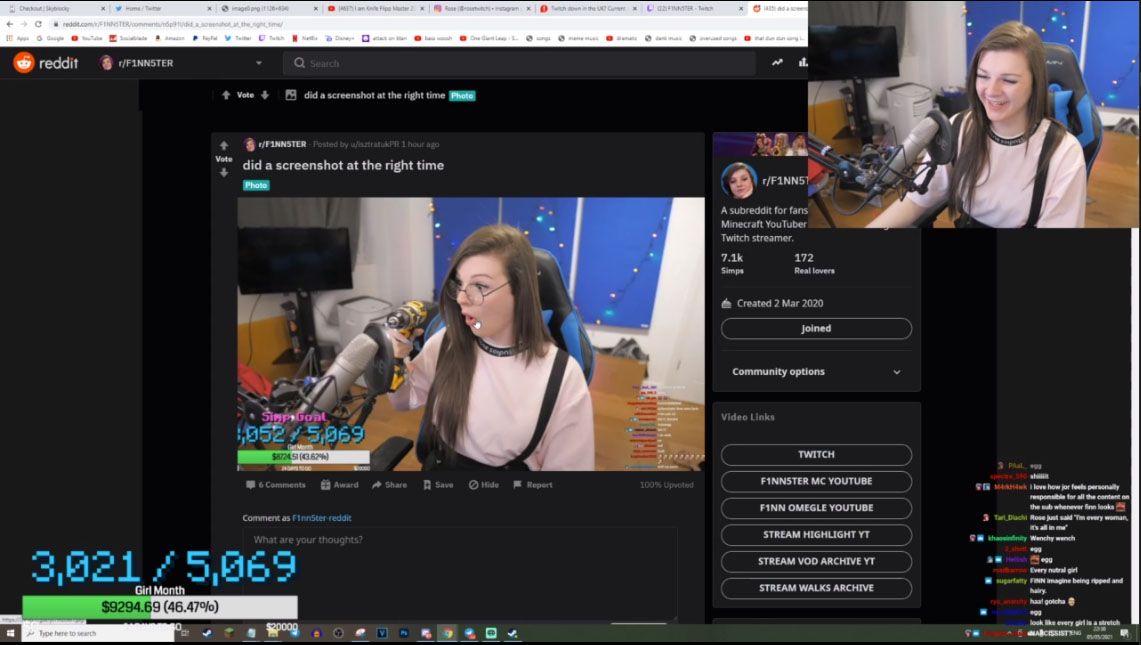Open STREAM VOD ARCHIVE YT link
Screen dimensions: 1141x645
(816, 561)
